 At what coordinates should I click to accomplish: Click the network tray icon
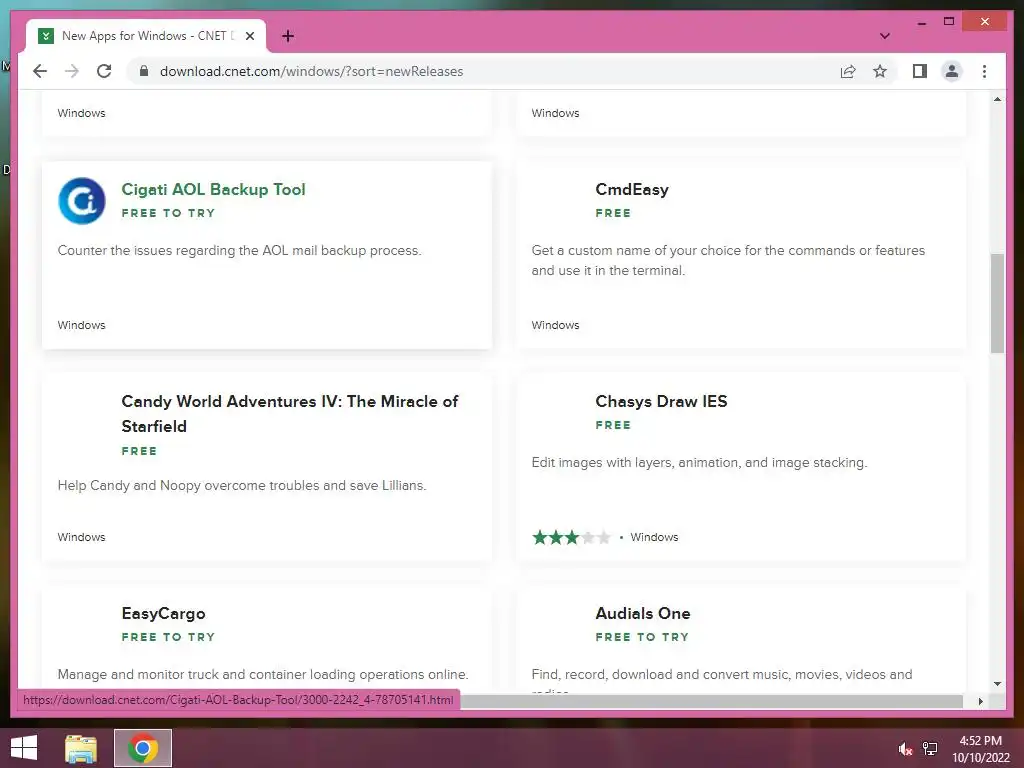tap(930, 748)
